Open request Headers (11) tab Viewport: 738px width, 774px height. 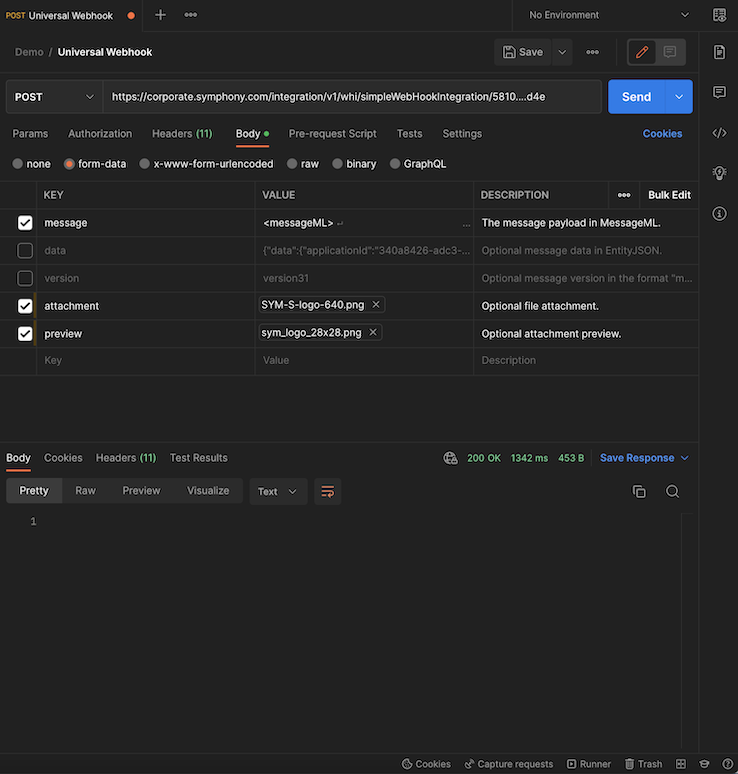[182, 134]
